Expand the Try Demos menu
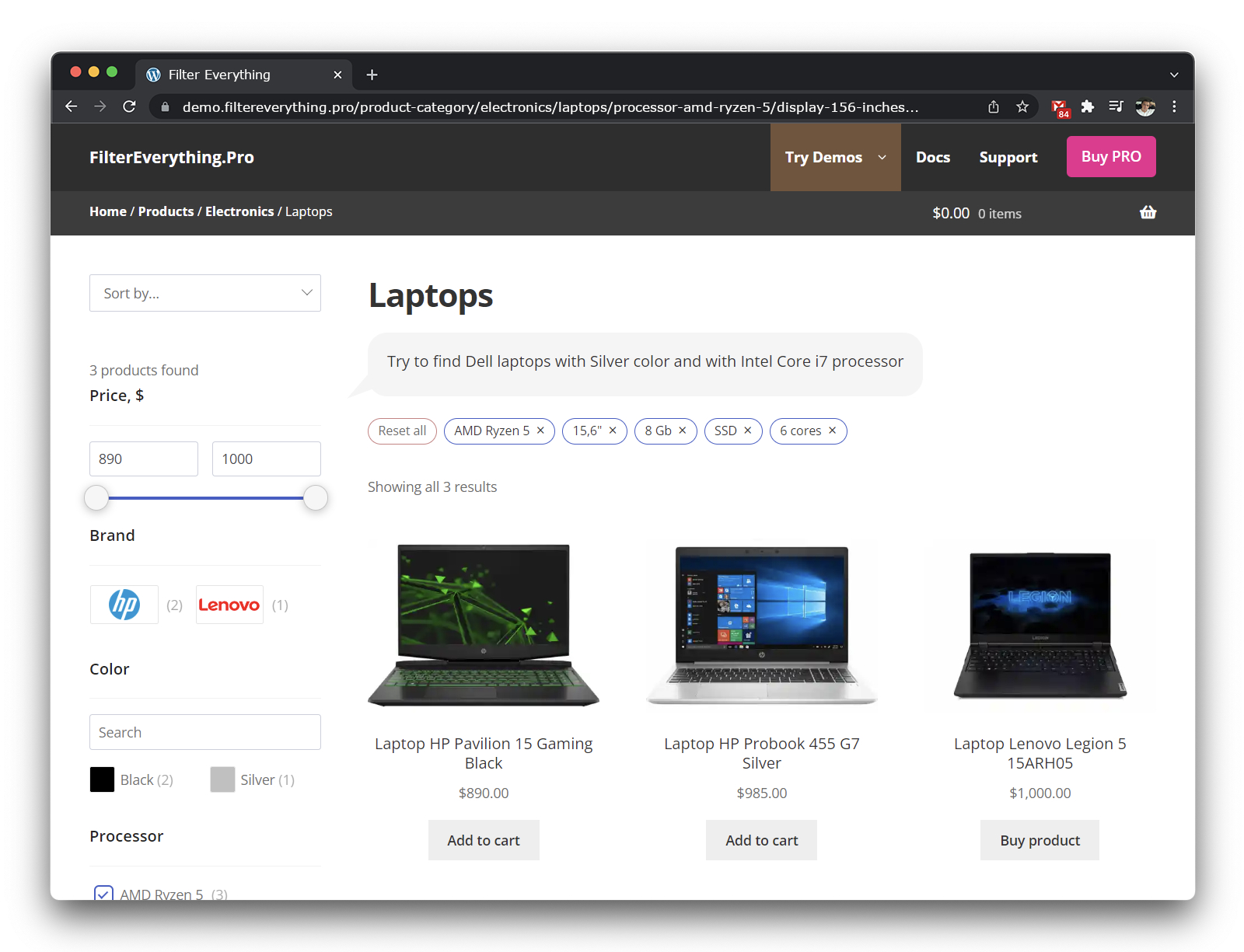Image resolution: width=1244 pixels, height=952 pixels. pos(835,157)
